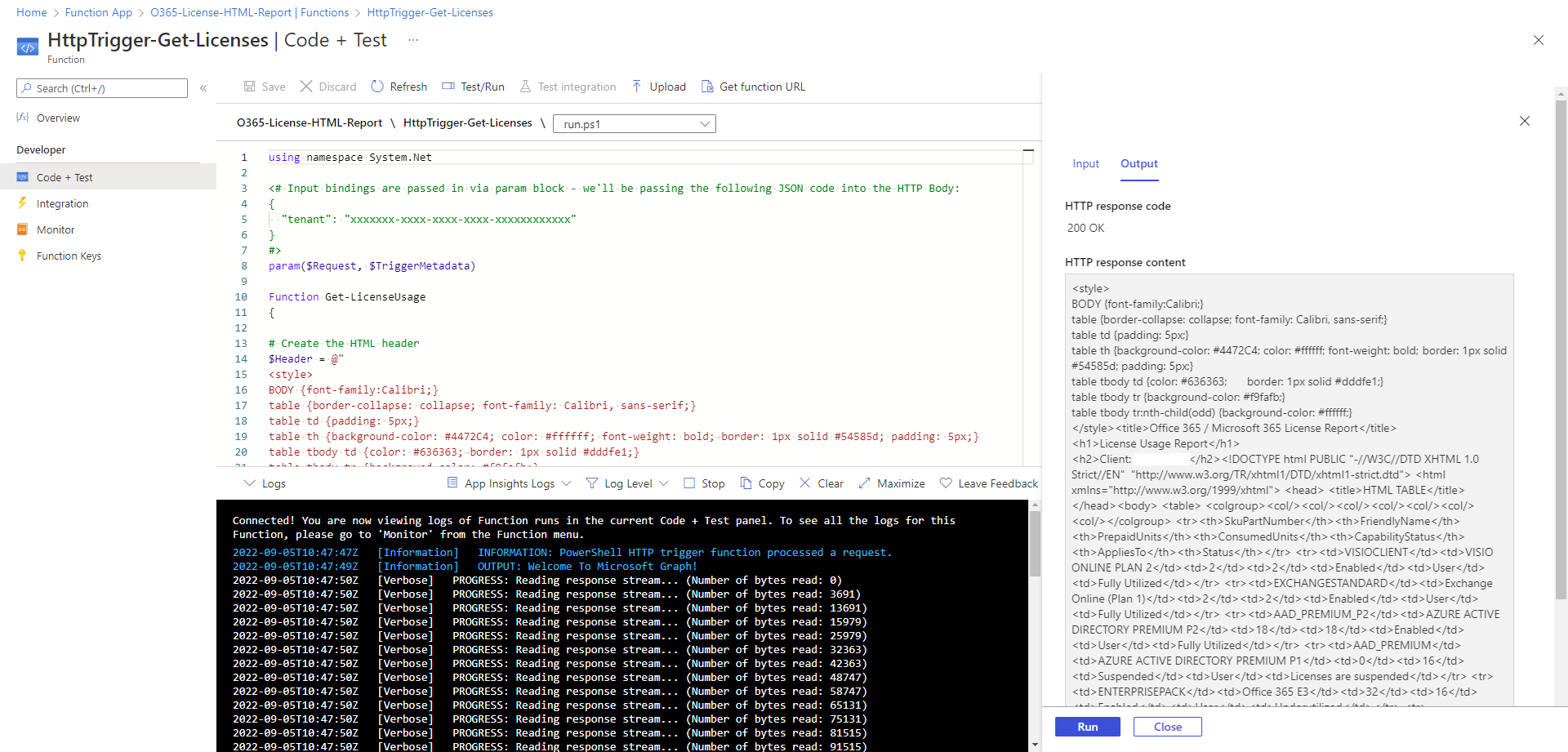Click the Discard changes icon

306,87
